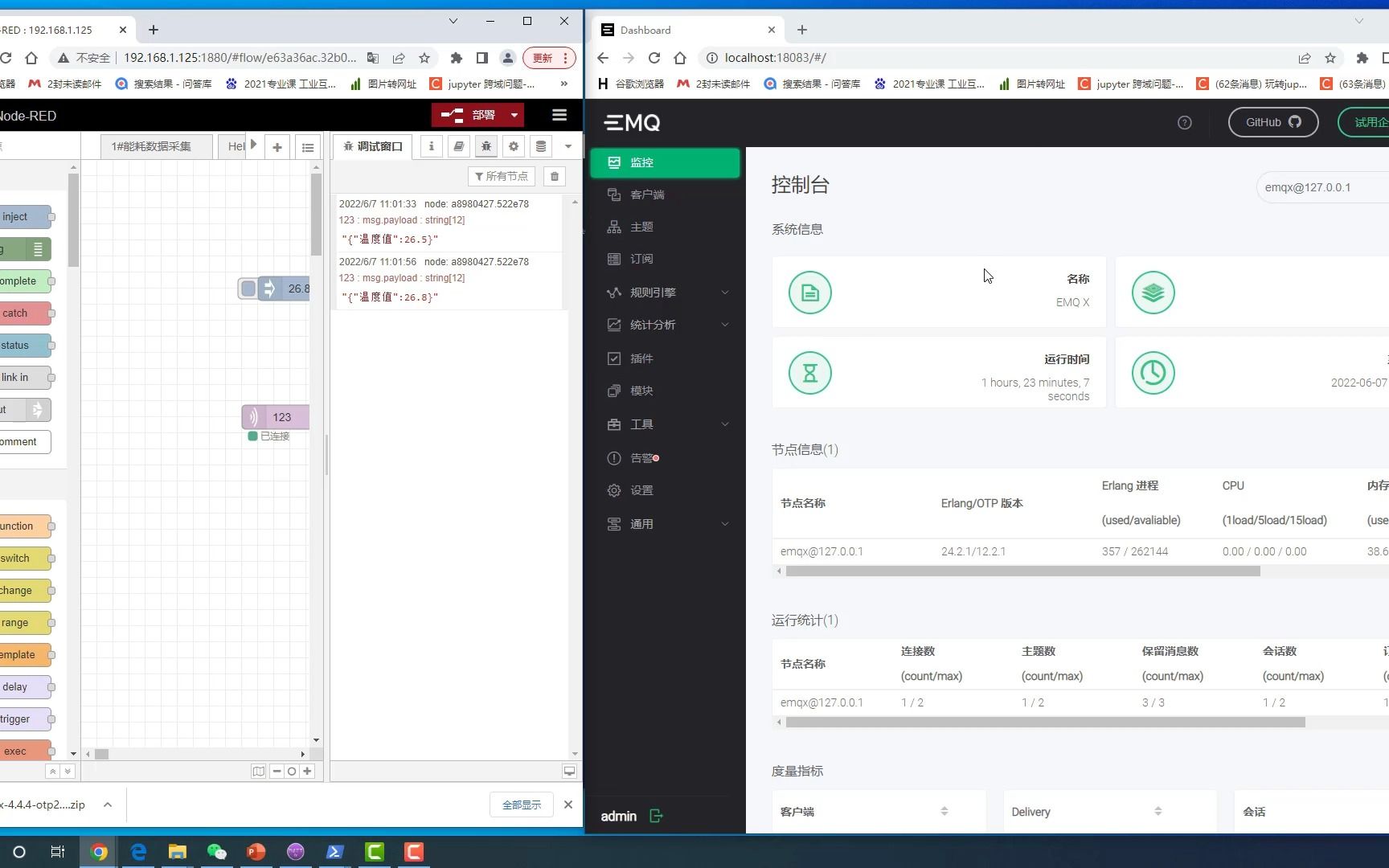Open the Node-RED main hamburger menu

(559, 115)
